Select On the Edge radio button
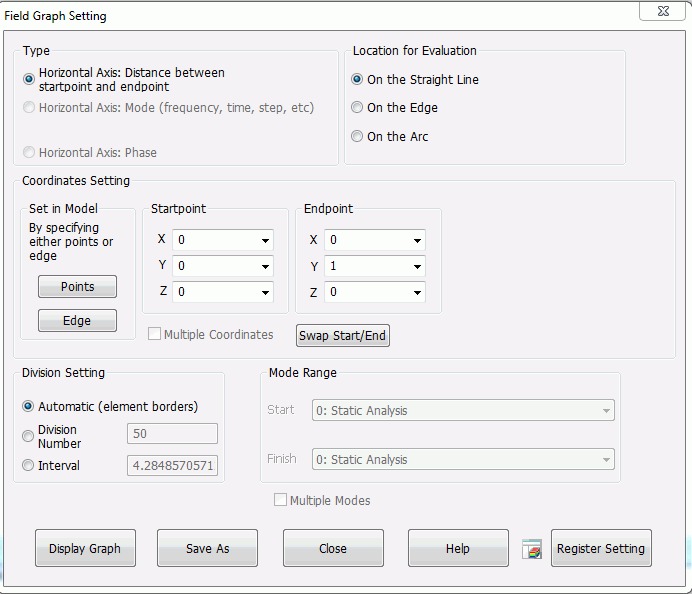This screenshot has width=692, height=594. pos(358,108)
